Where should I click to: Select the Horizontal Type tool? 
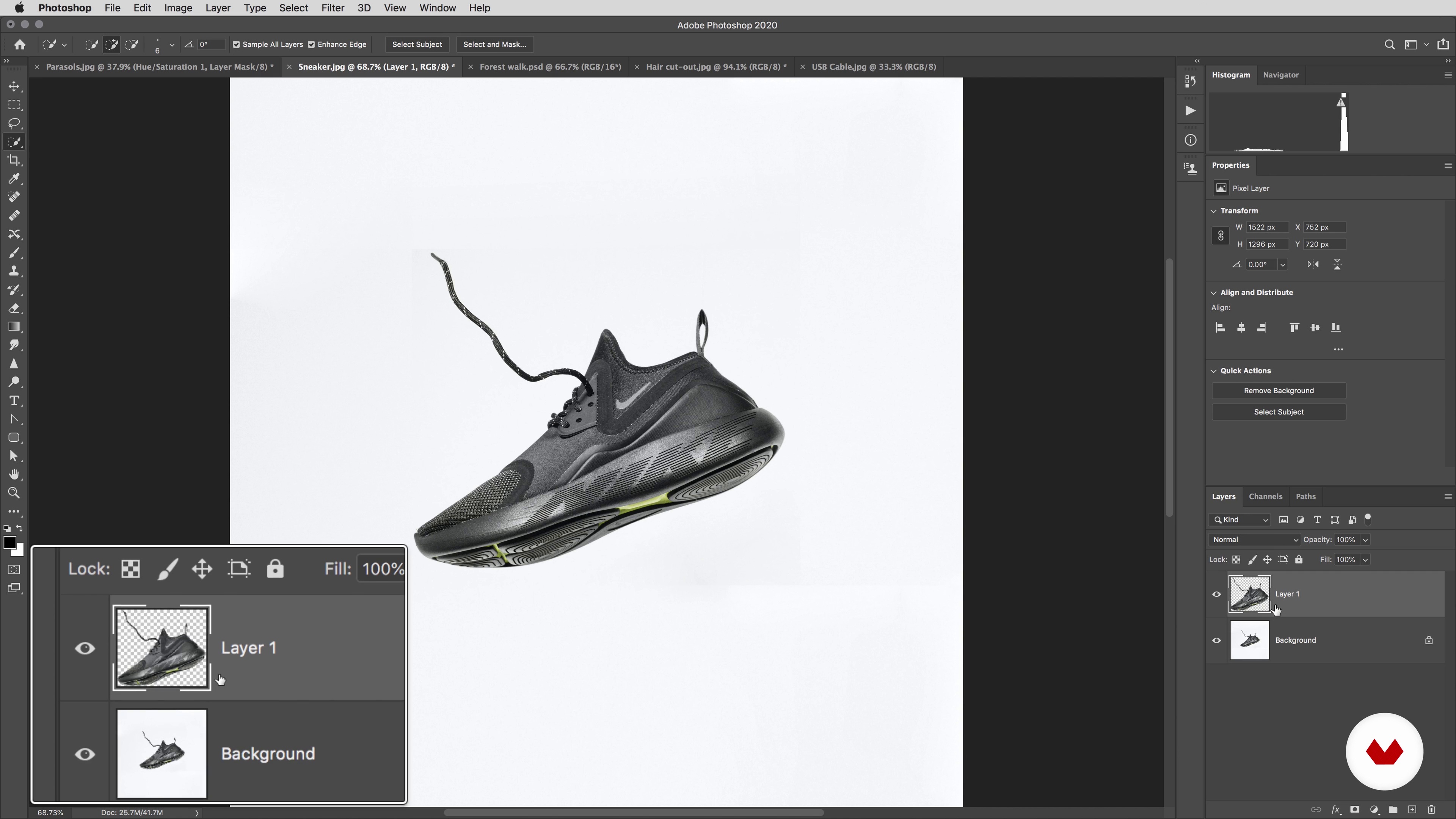point(14,401)
